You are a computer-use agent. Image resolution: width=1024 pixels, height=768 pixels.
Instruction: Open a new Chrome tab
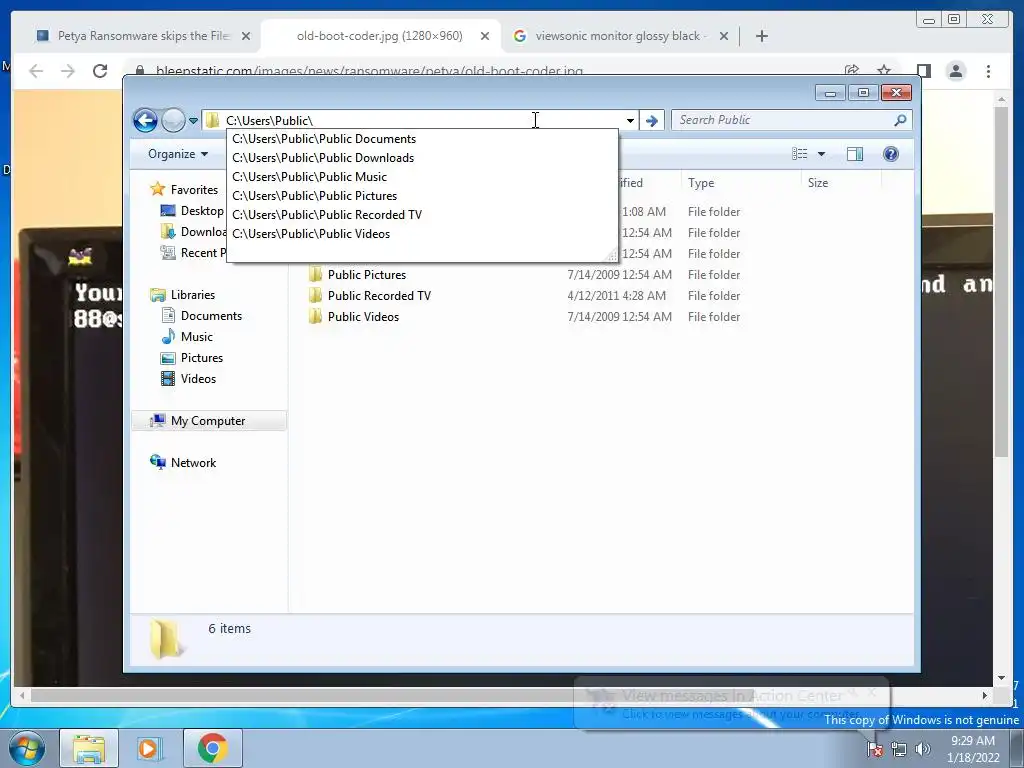pos(761,37)
